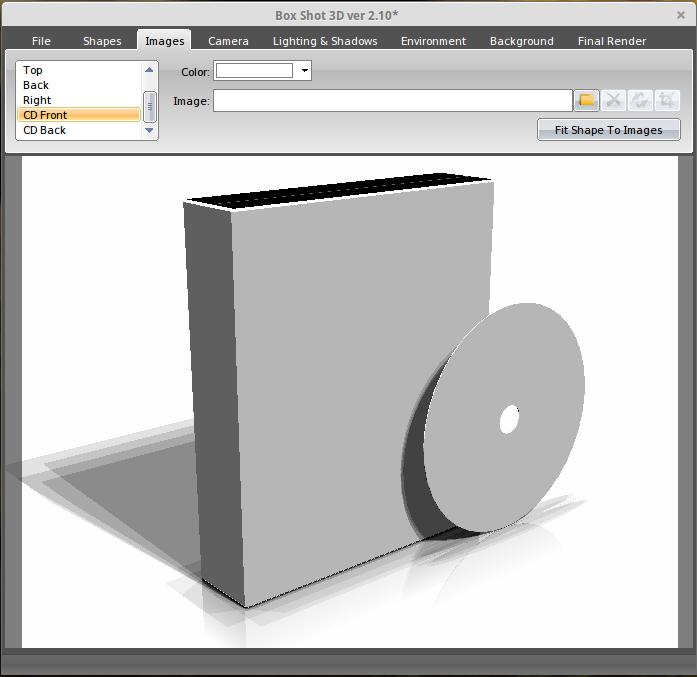The width and height of the screenshot is (697, 677).
Task: Switch to the Final Render tab
Action: [611, 41]
